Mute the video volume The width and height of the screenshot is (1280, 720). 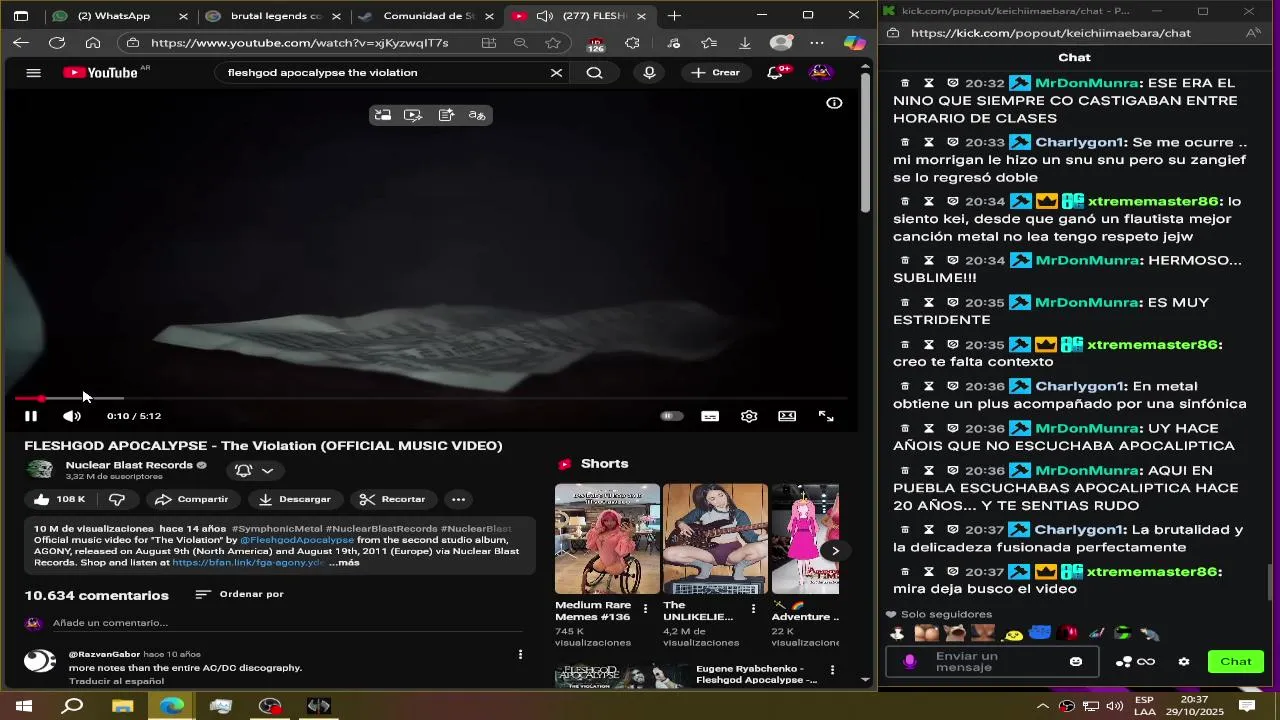point(71,416)
